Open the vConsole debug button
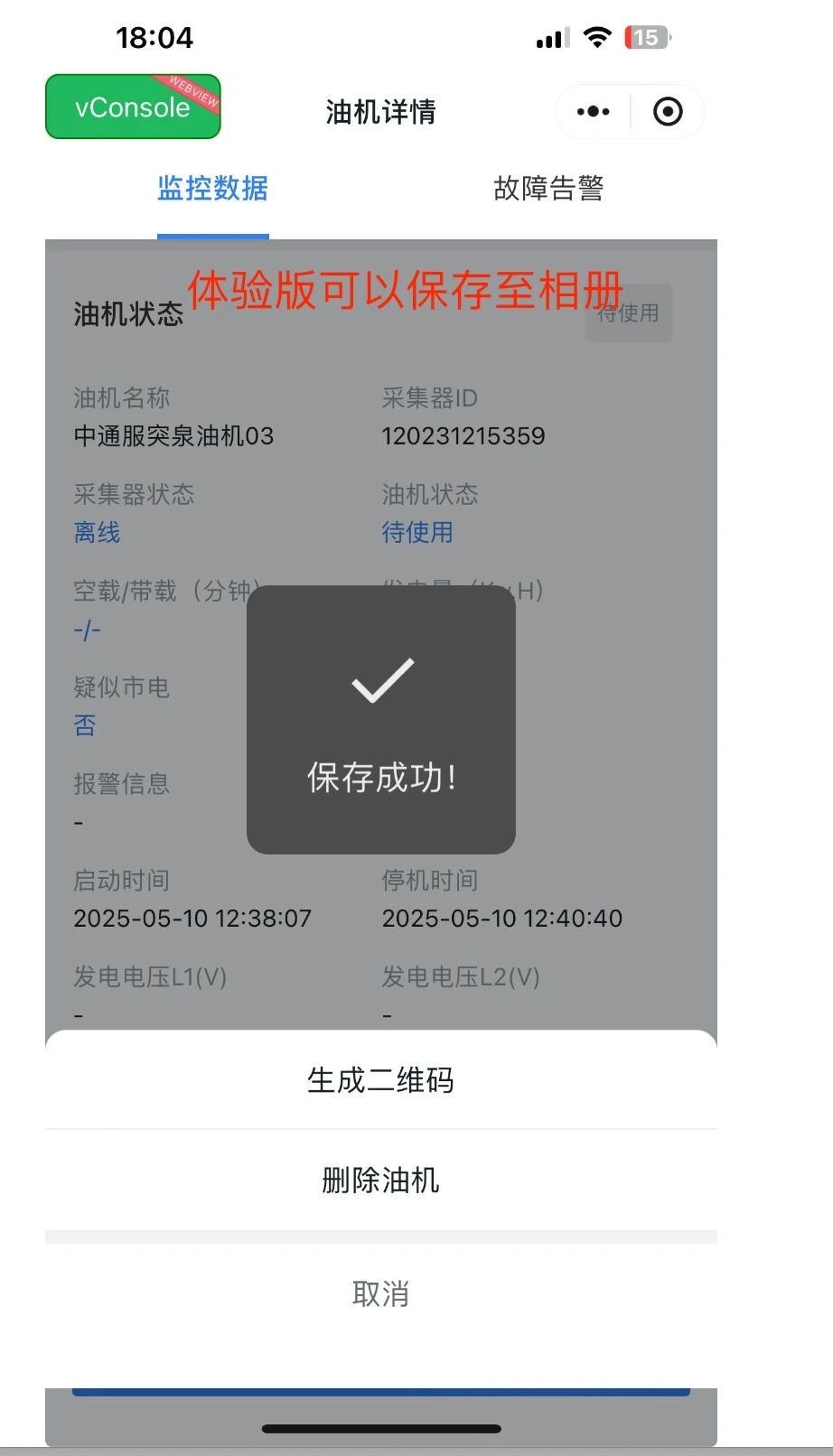 (x=133, y=107)
